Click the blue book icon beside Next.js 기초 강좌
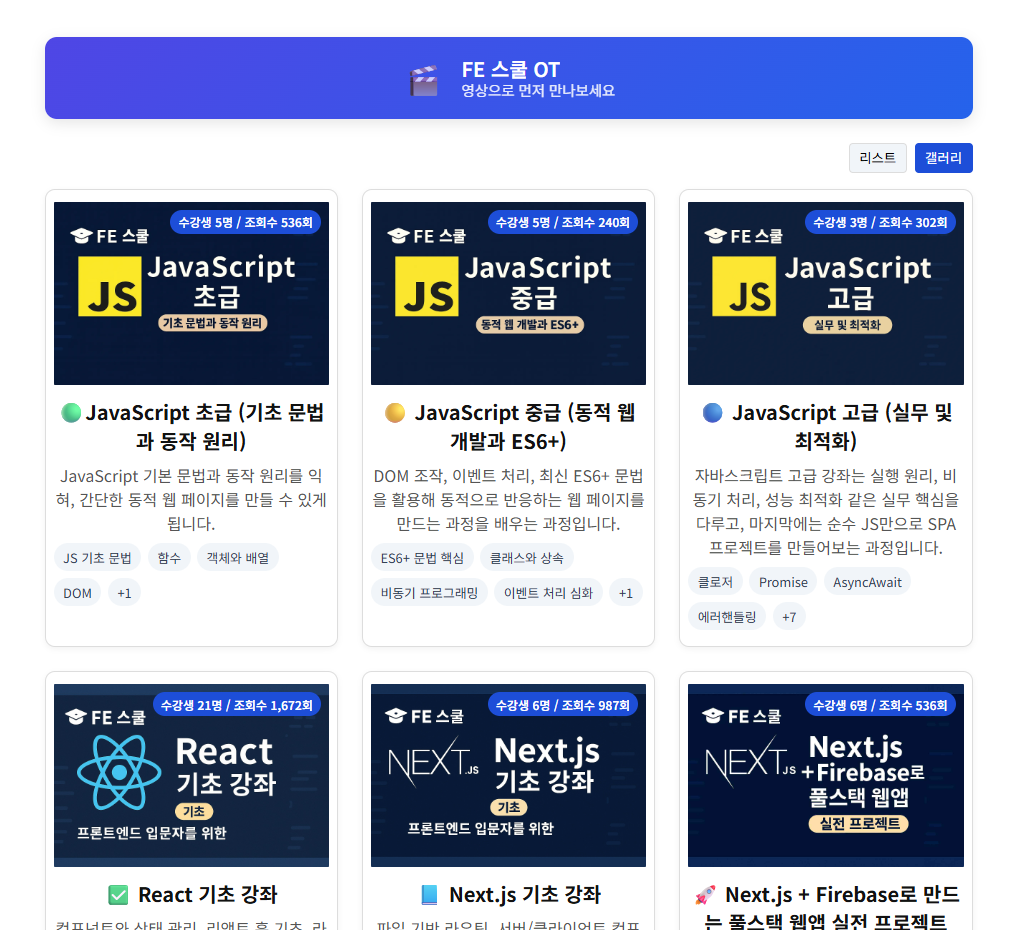The image size is (1014, 930). [429, 895]
